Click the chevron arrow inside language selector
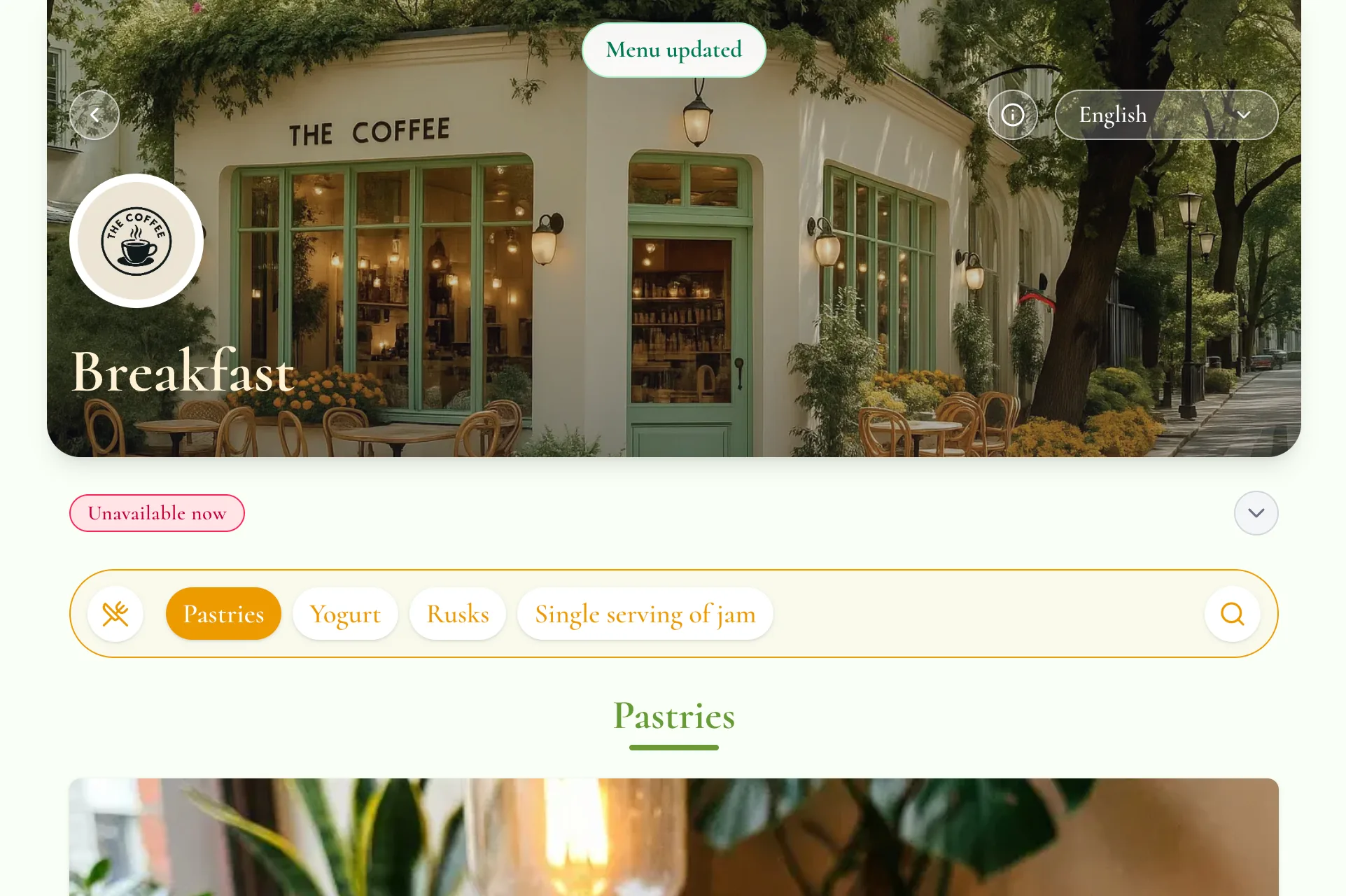Screen dimensions: 1346x896 coord(1243,115)
